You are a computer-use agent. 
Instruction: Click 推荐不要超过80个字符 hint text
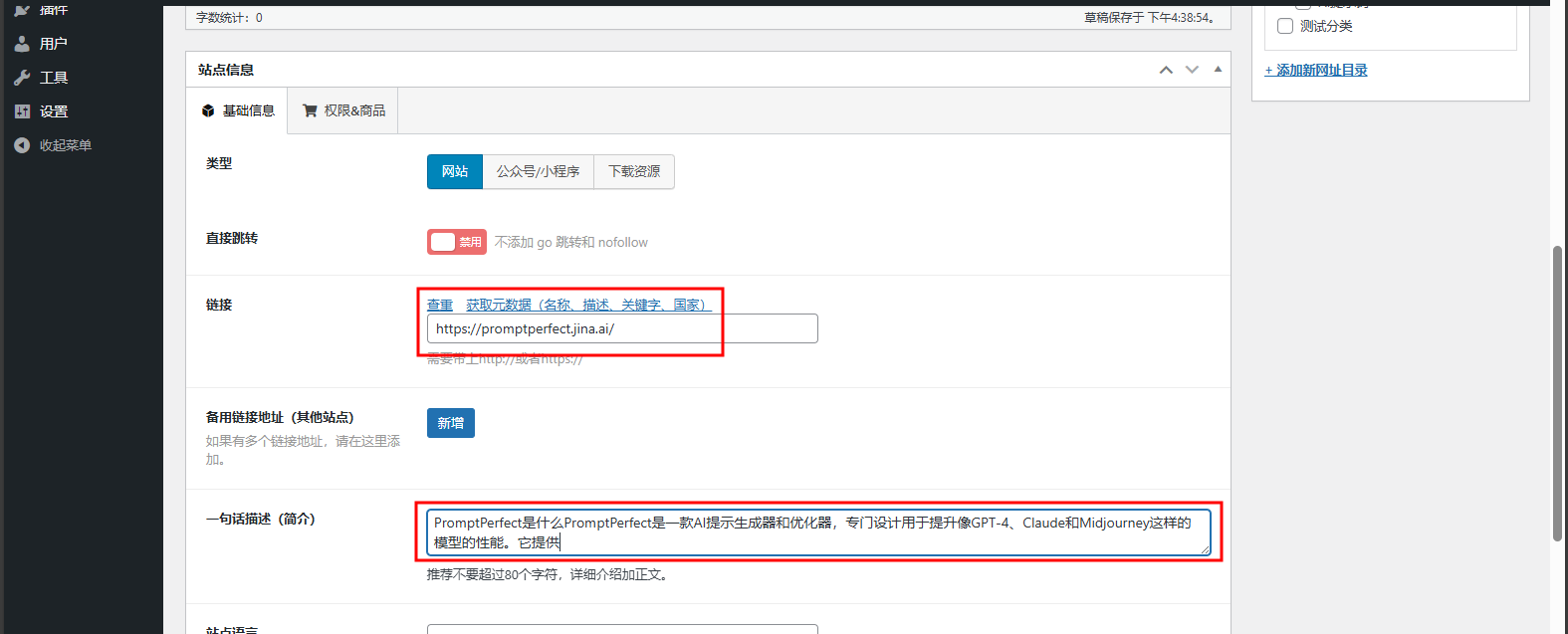pos(547,574)
